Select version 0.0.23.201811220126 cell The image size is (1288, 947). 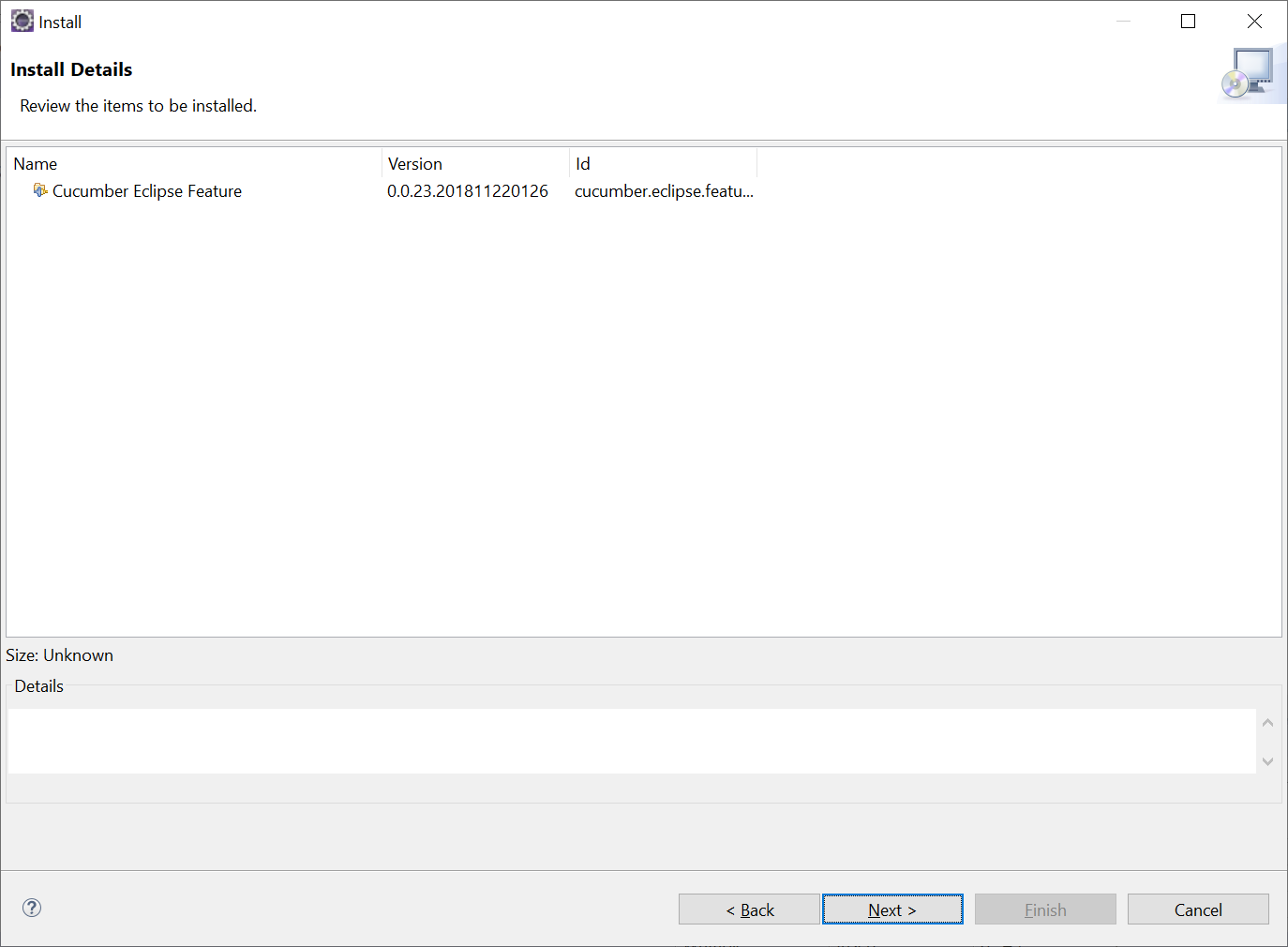[x=468, y=191]
